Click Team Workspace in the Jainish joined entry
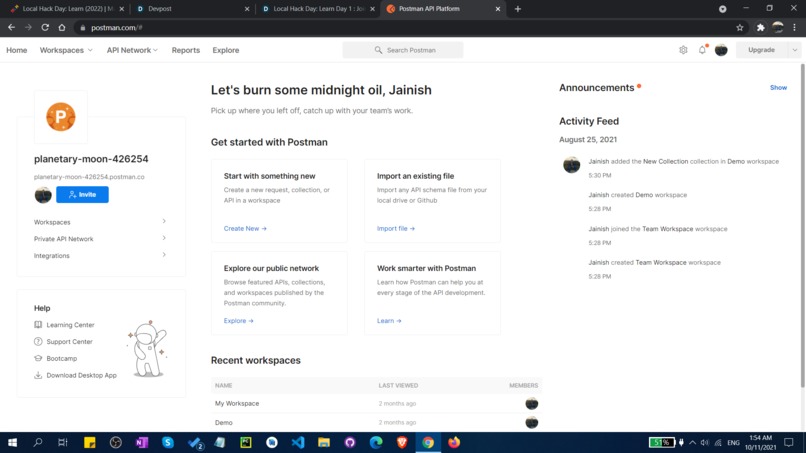 [x=667, y=229]
